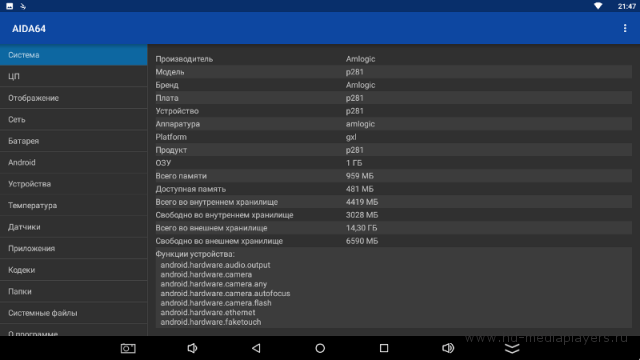The image size is (640, 360).
Task: Open the three-dot overflow menu
Action: coord(624,28)
